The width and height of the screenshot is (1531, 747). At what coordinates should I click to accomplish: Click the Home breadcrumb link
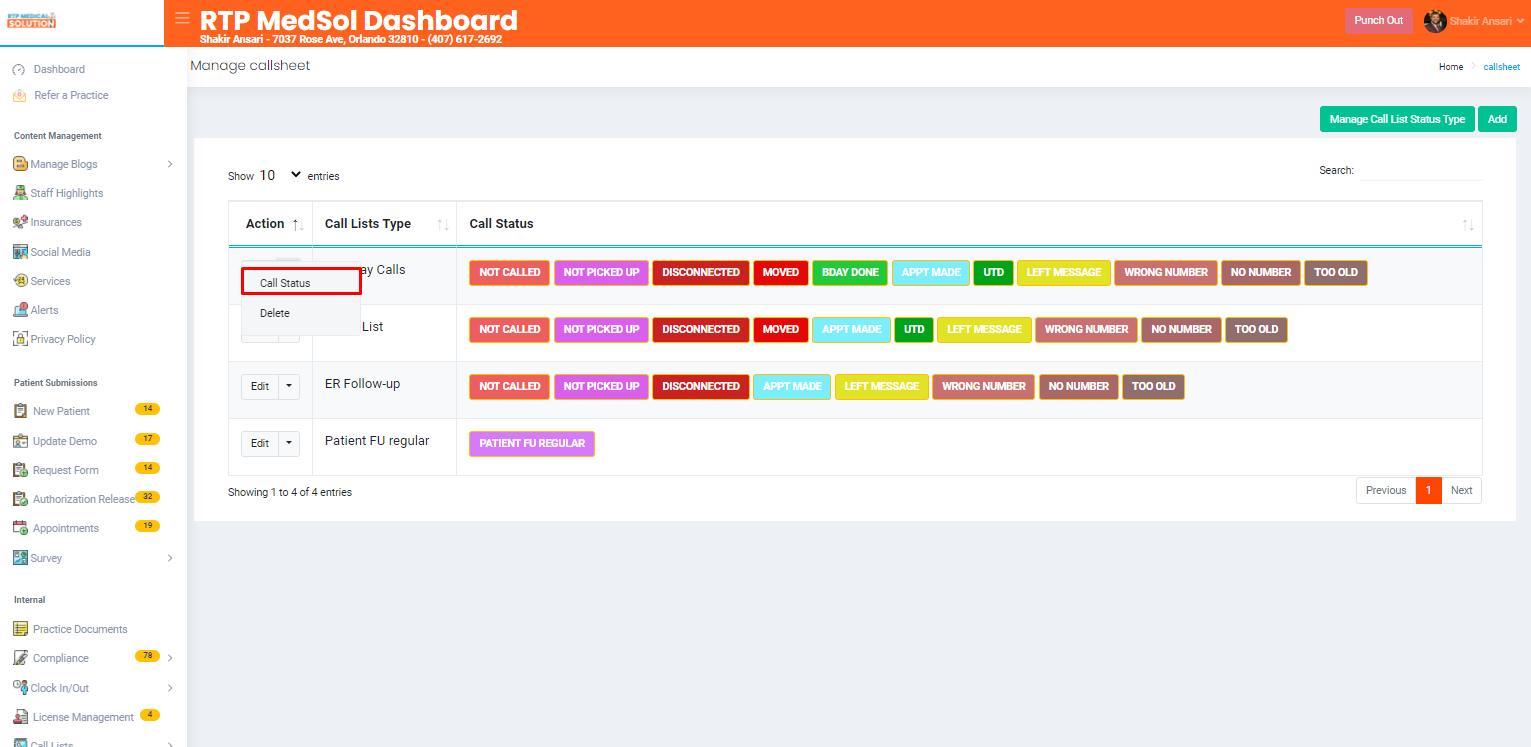[1451, 67]
